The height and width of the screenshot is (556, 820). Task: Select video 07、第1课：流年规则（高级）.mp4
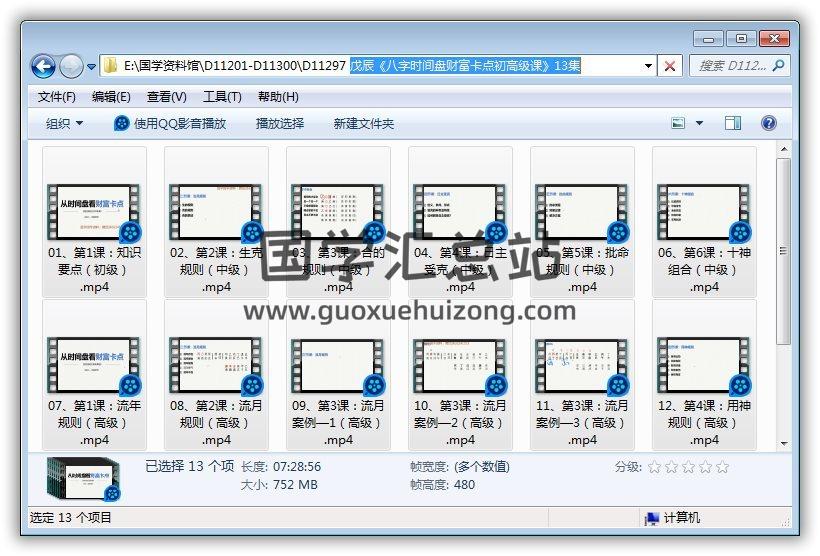coord(94,375)
